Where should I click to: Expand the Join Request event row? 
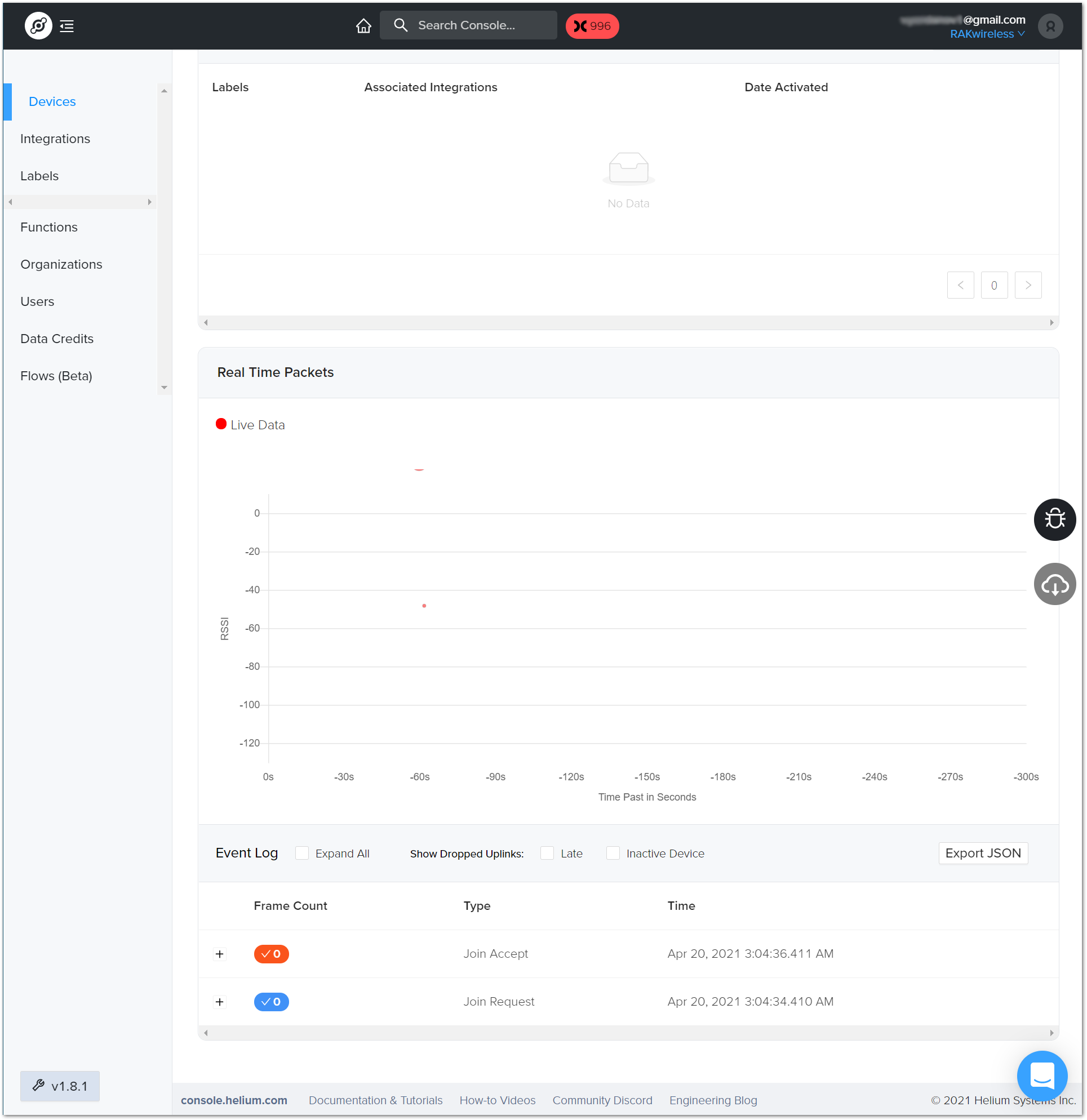coord(219,1002)
